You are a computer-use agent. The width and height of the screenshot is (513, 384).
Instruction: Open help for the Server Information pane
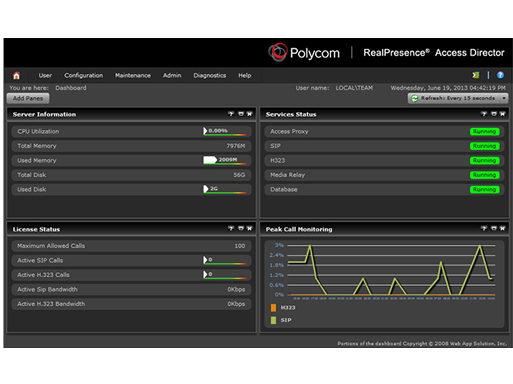(x=231, y=114)
